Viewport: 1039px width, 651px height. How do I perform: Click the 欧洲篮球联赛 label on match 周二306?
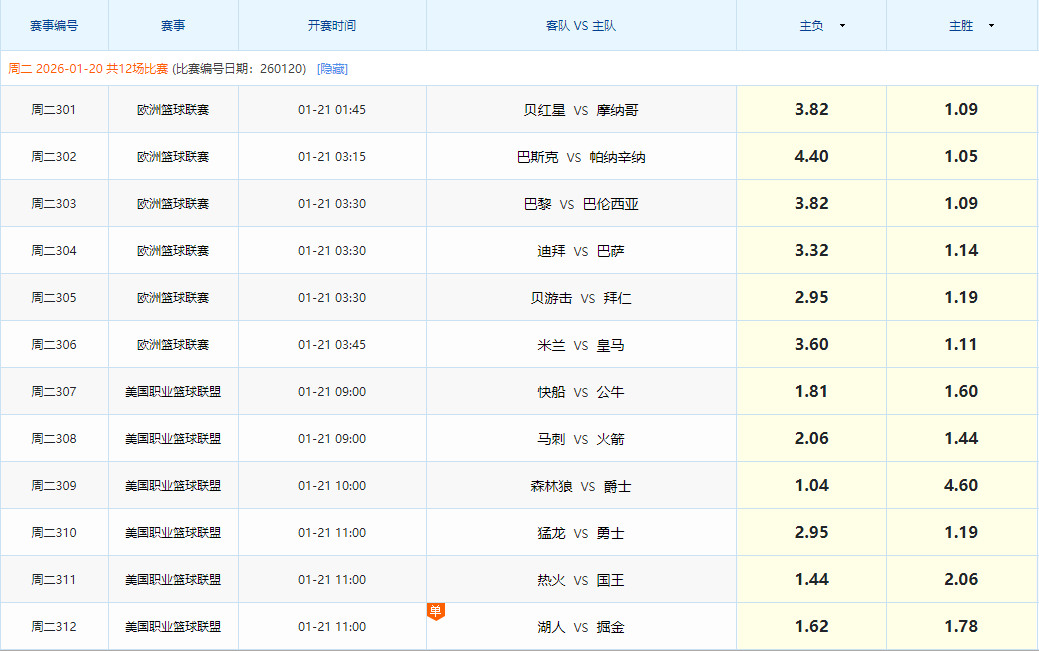[173, 344]
